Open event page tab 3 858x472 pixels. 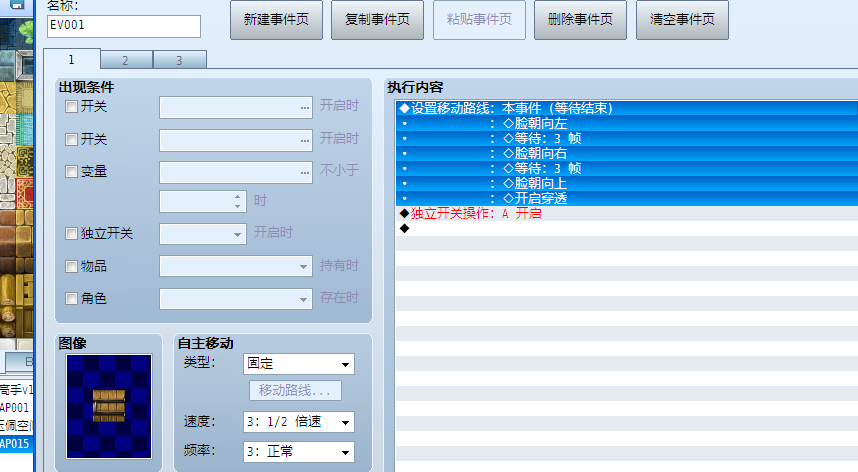[179, 60]
